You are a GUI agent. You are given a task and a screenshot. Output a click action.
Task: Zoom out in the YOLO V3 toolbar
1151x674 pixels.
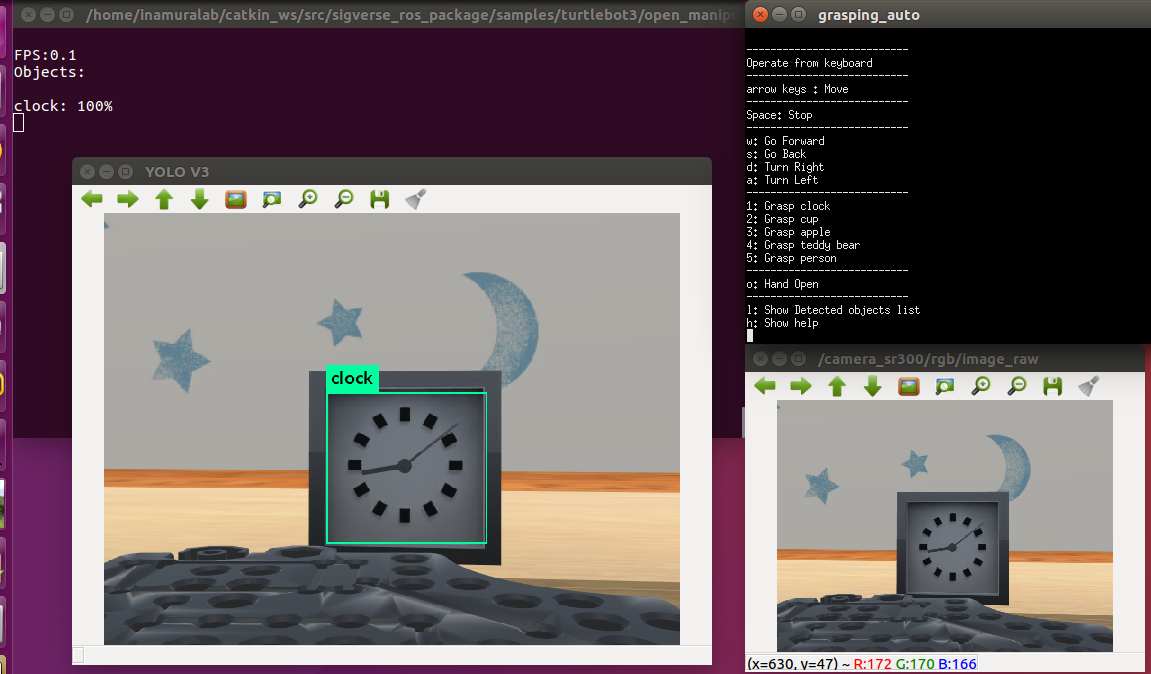344,199
